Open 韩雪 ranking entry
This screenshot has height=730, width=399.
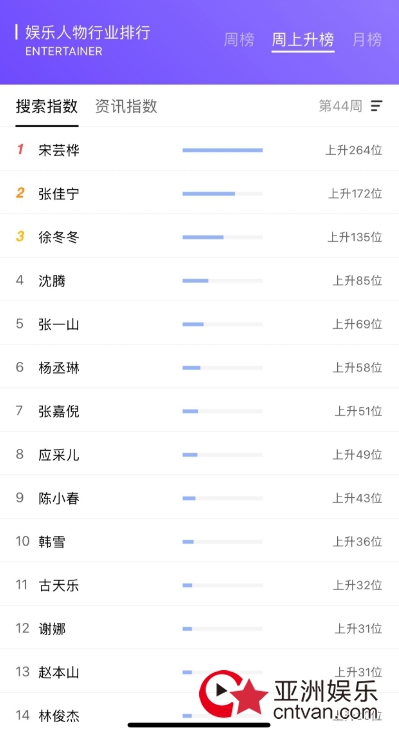pos(199,541)
